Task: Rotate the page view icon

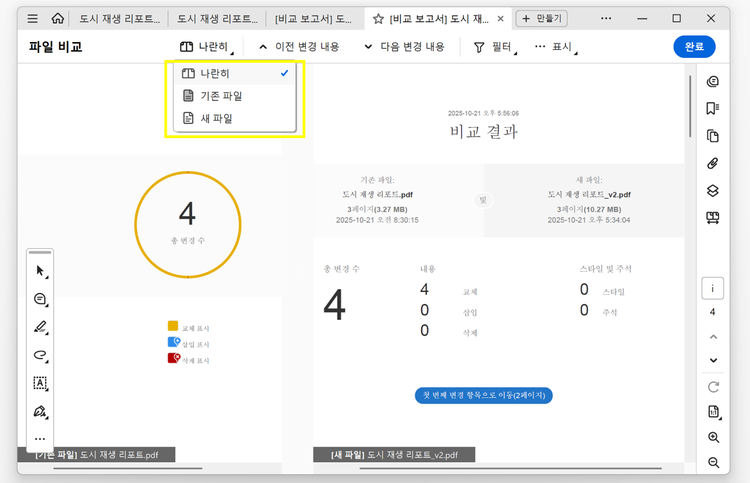Action: coord(713,387)
